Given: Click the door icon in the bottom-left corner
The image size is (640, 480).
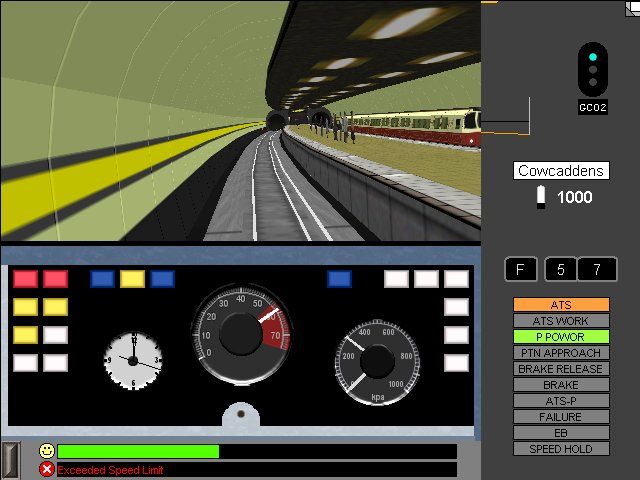Looking at the screenshot, I should 10,459.
